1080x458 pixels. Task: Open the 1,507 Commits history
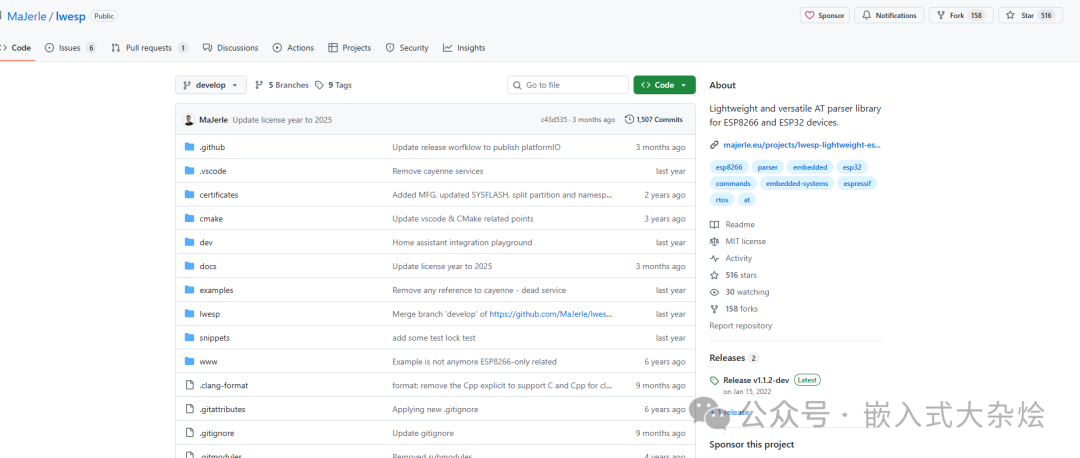tap(654, 120)
